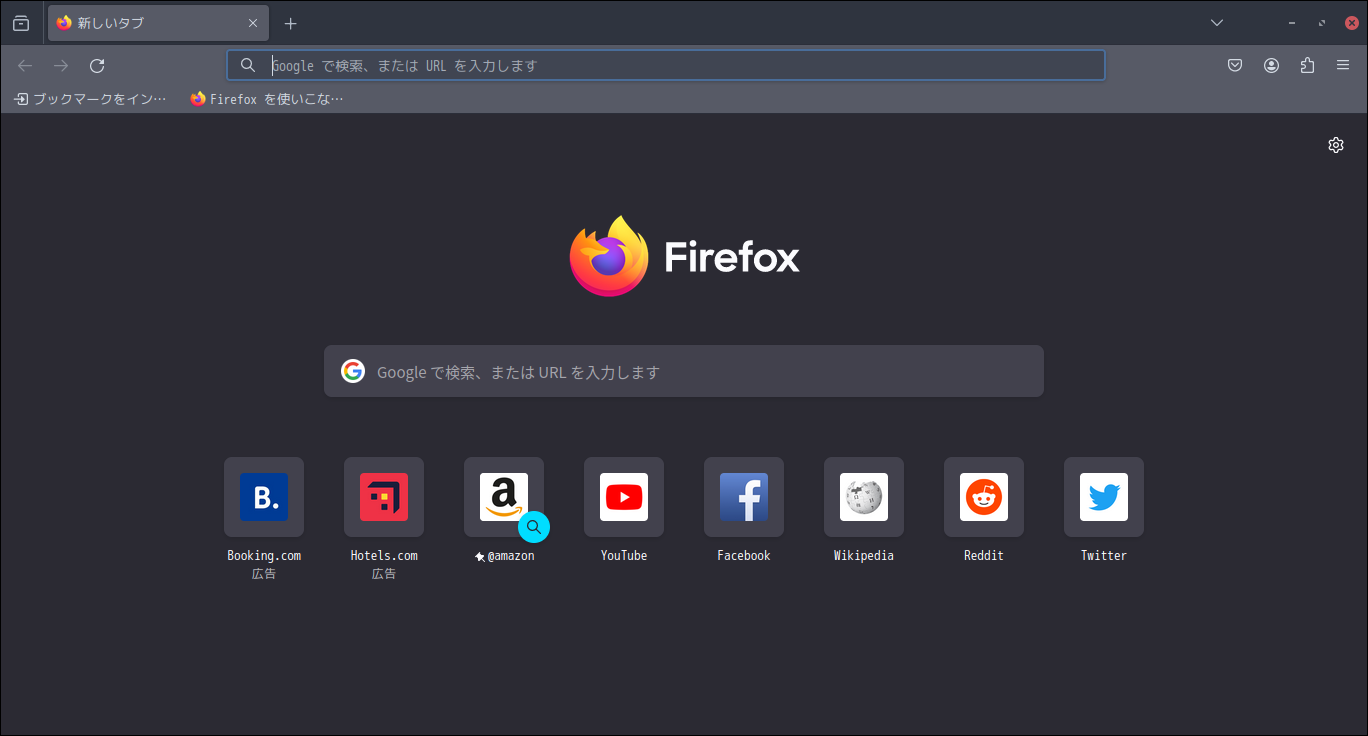Open the Extensions panel
The image size is (1368, 736).
1307,66
